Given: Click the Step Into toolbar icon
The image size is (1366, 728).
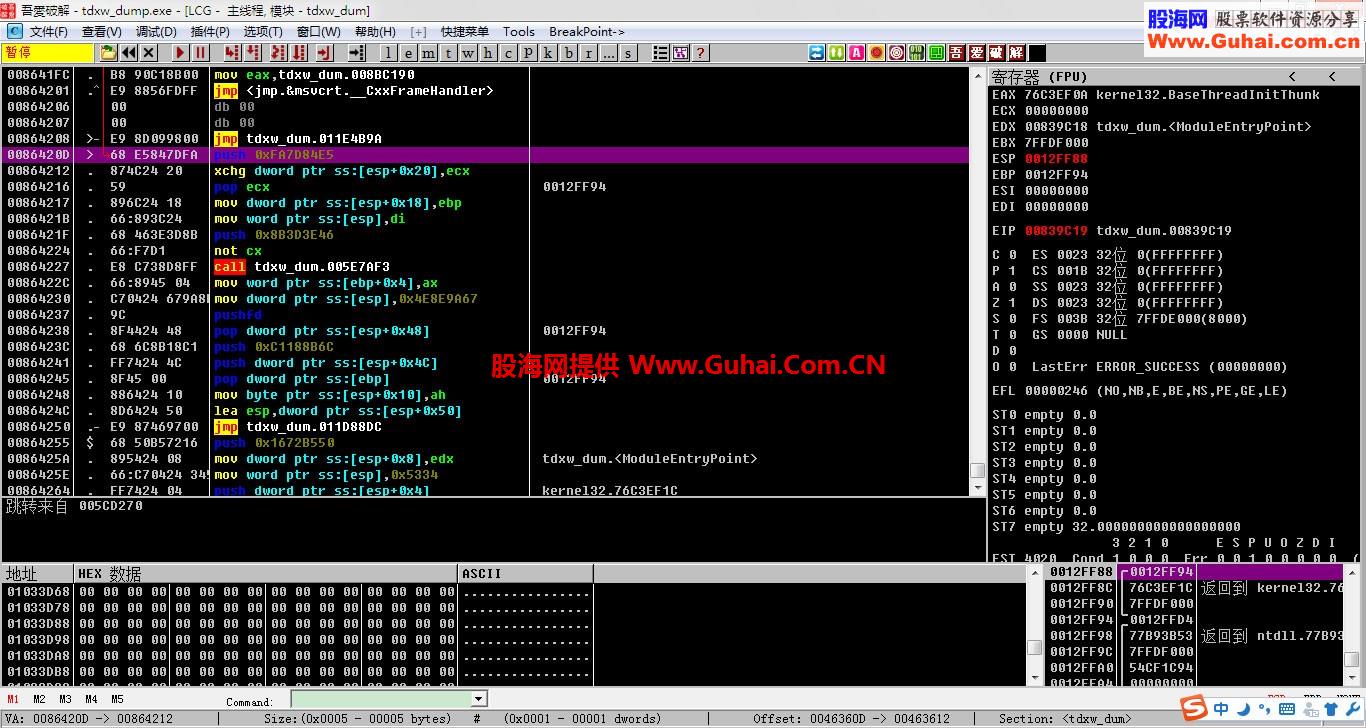Looking at the screenshot, I should (x=232, y=53).
